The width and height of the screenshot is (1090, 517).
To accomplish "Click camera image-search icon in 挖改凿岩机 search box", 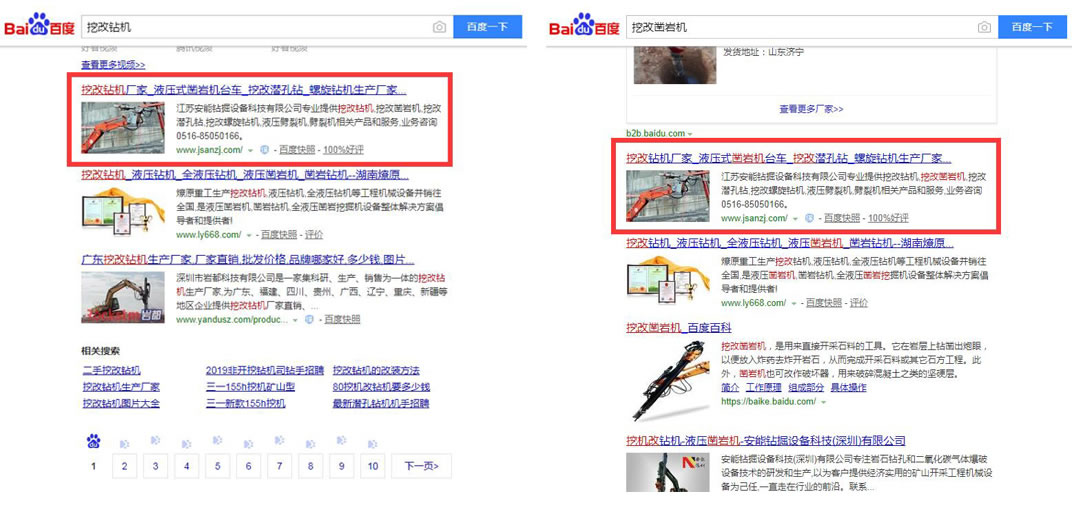I will coord(984,27).
